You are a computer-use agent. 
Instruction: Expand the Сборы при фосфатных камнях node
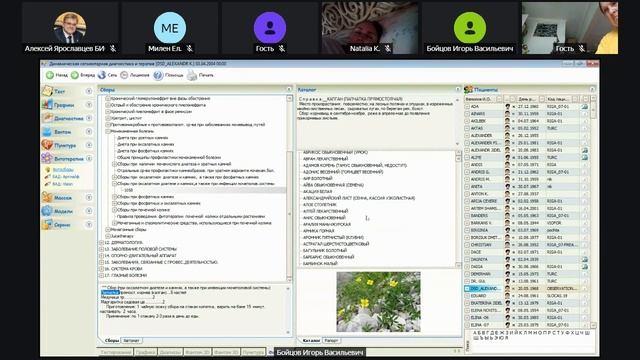coord(115,197)
